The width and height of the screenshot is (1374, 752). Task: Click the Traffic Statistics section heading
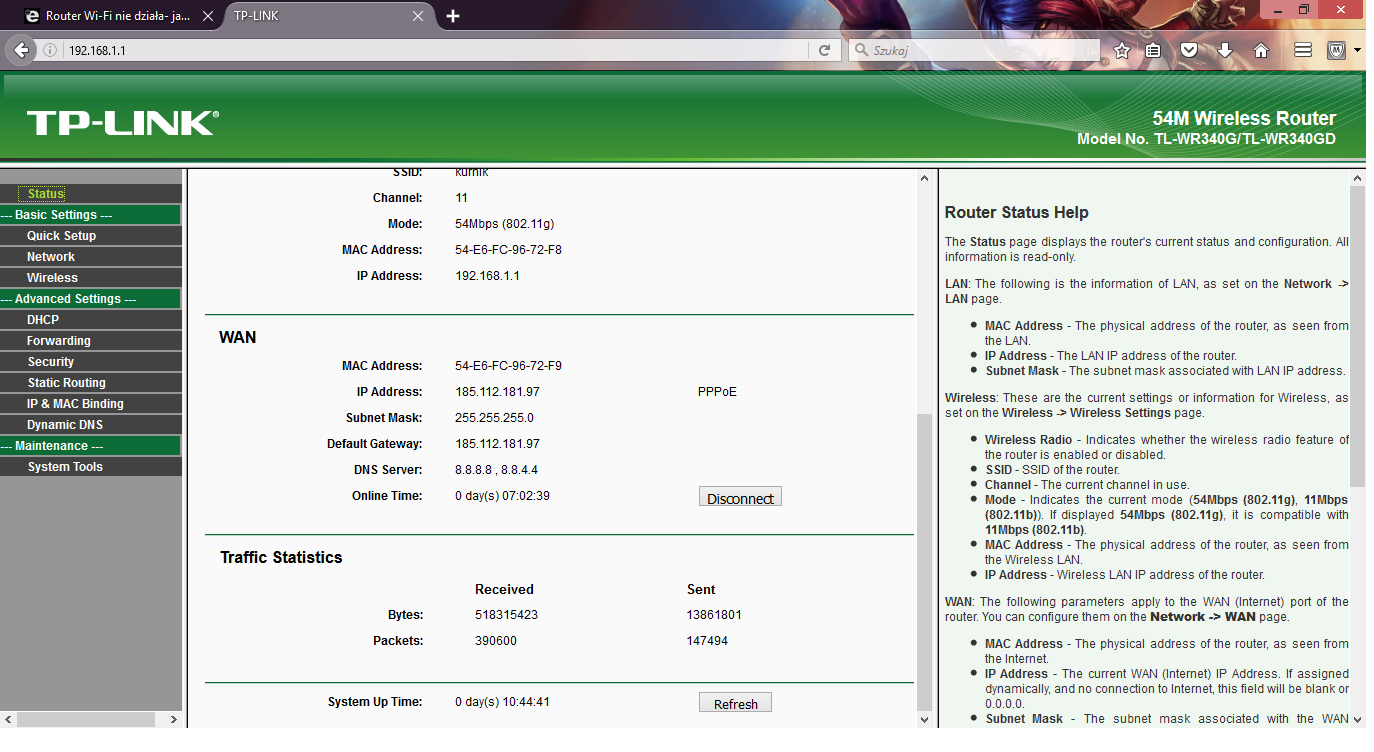[281, 558]
